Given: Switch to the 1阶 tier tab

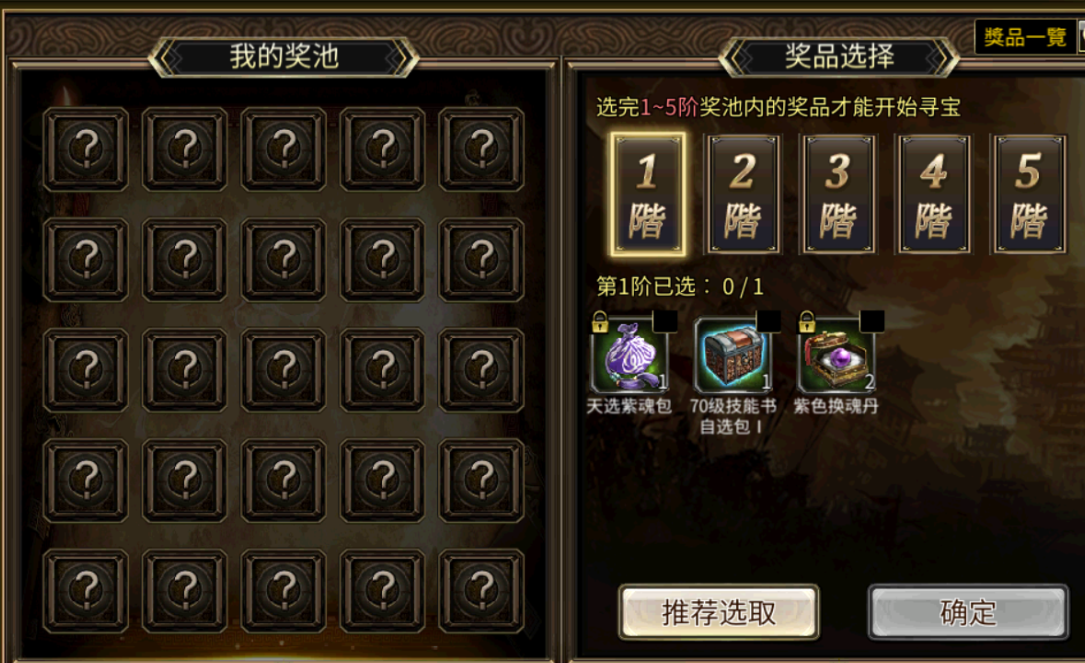Looking at the screenshot, I should pos(648,194).
